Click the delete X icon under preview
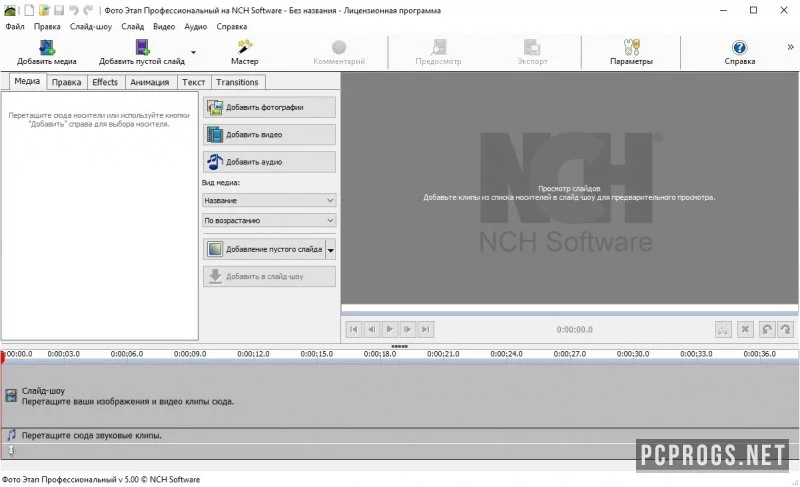 click(x=745, y=329)
